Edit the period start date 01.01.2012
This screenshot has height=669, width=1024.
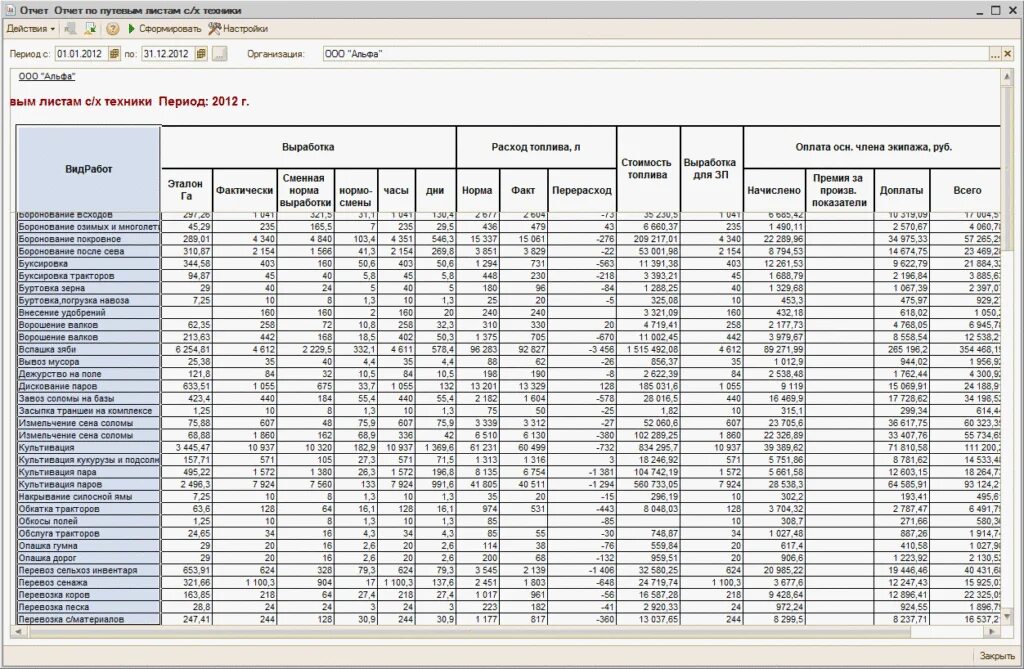click(x=81, y=54)
